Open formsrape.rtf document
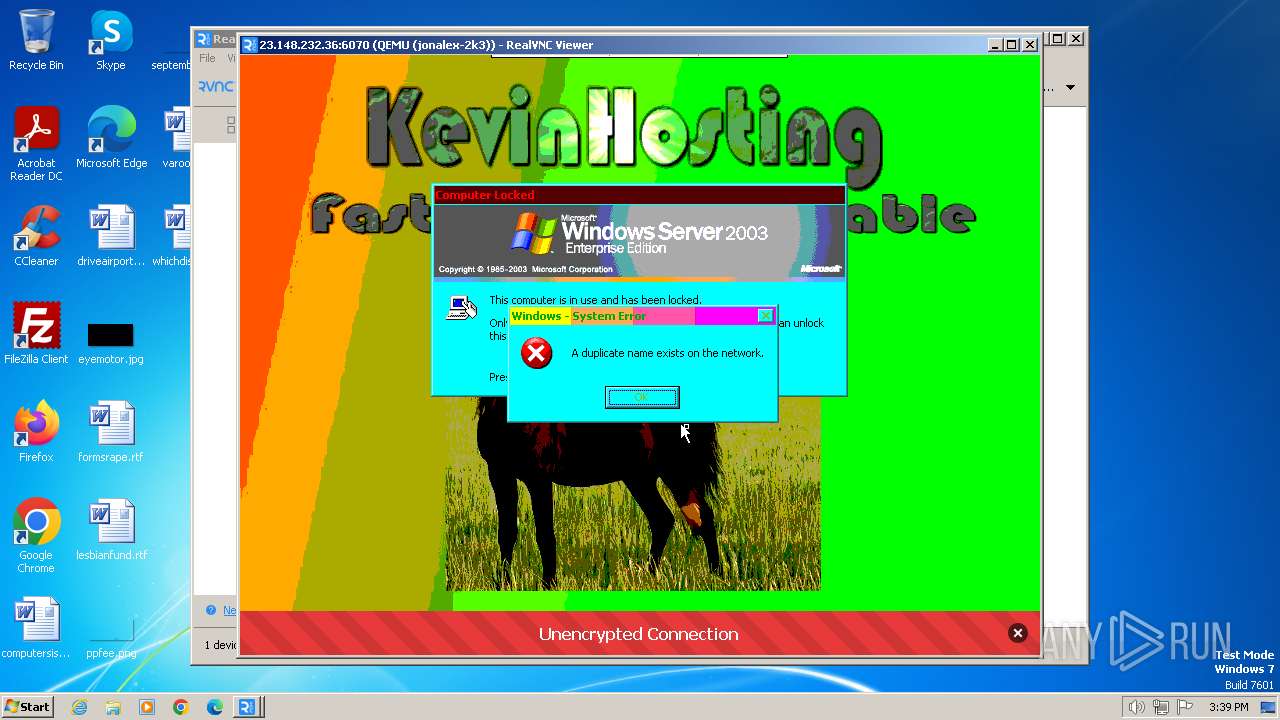This screenshot has height=720, width=1280. click(111, 432)
